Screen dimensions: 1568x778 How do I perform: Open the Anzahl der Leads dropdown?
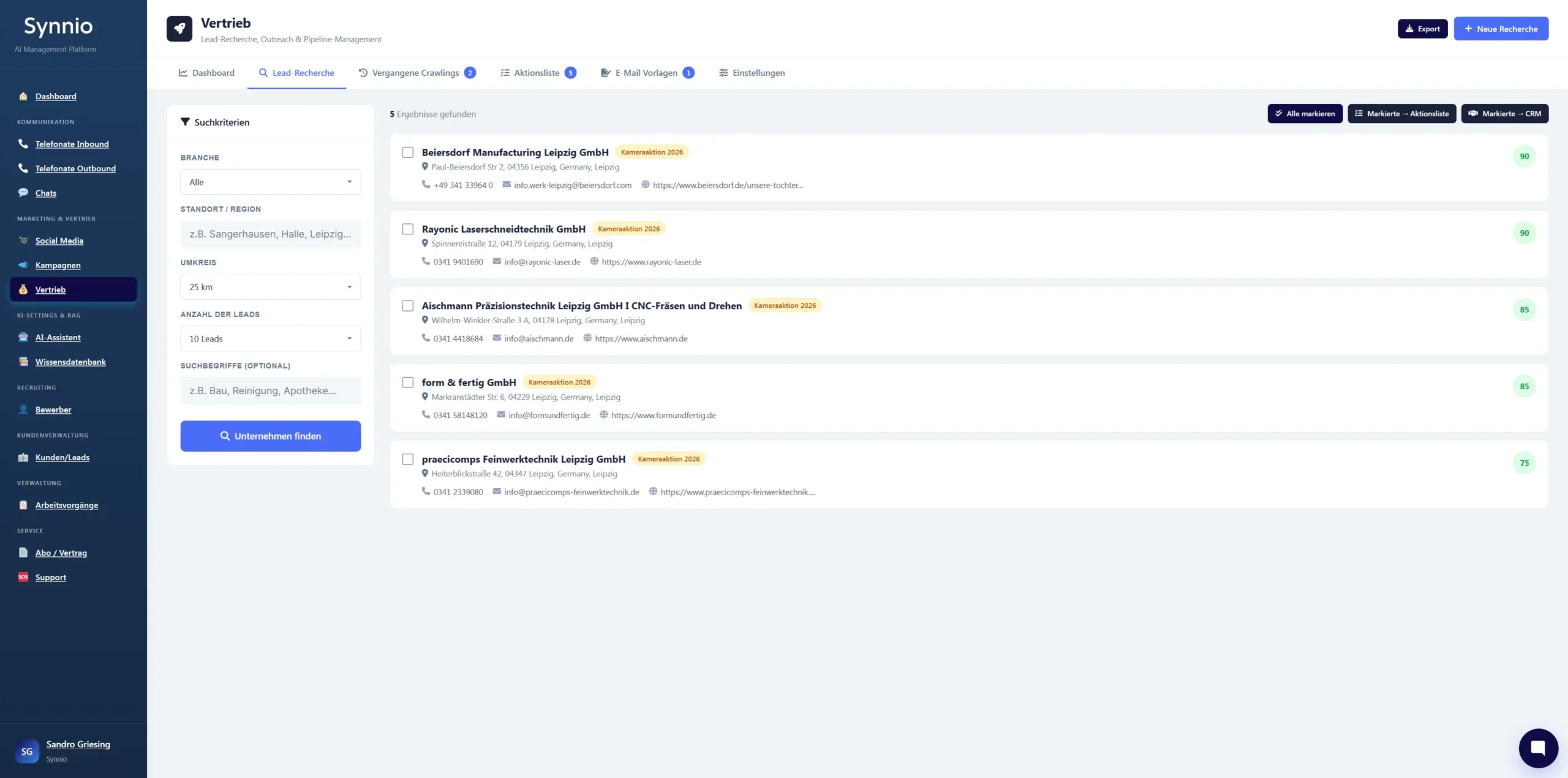tap(270, 339)
